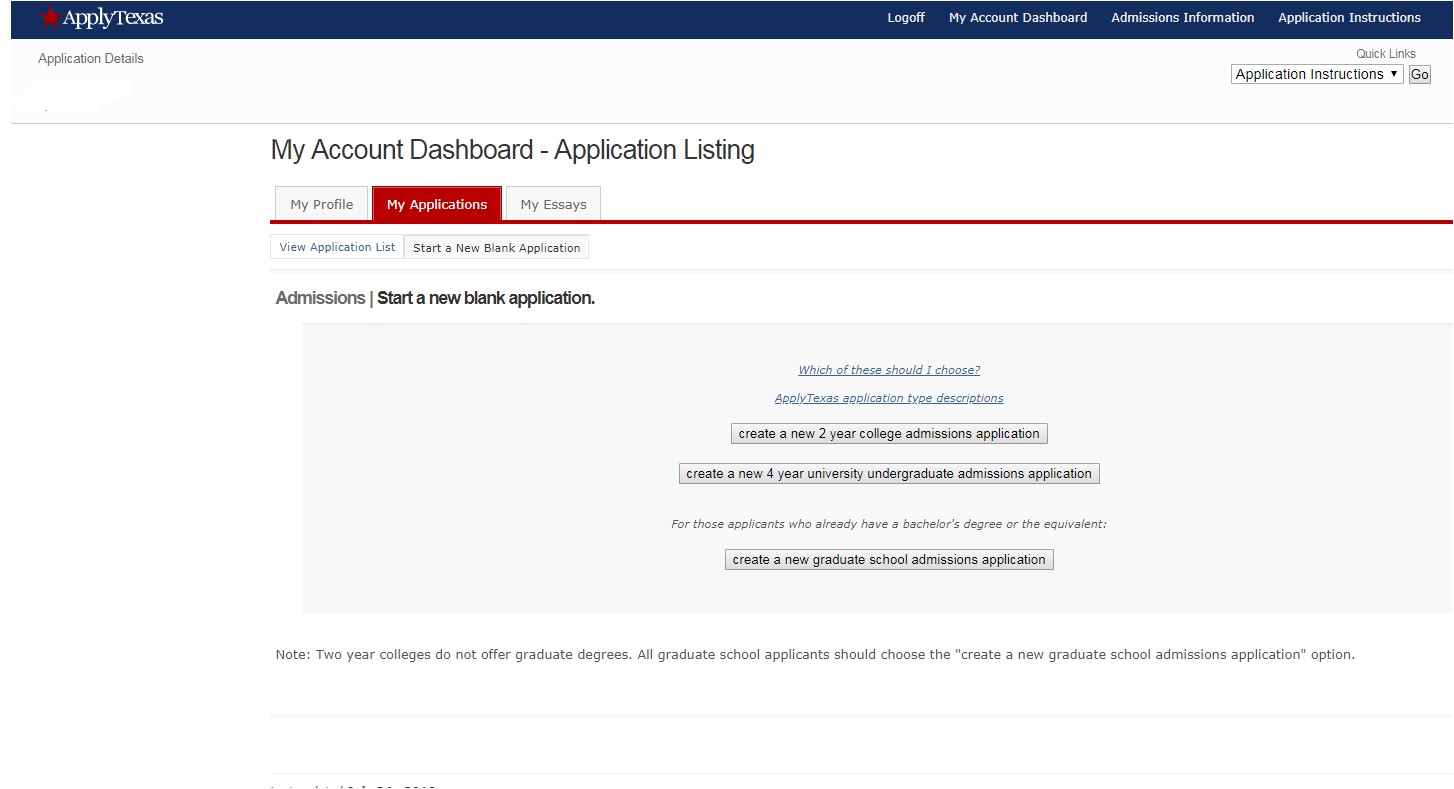Image resolution: width=1454 pixels, height=789 pixels.
Task: Create a new 2 year college admissions application
Action: [x=888, y=432]
